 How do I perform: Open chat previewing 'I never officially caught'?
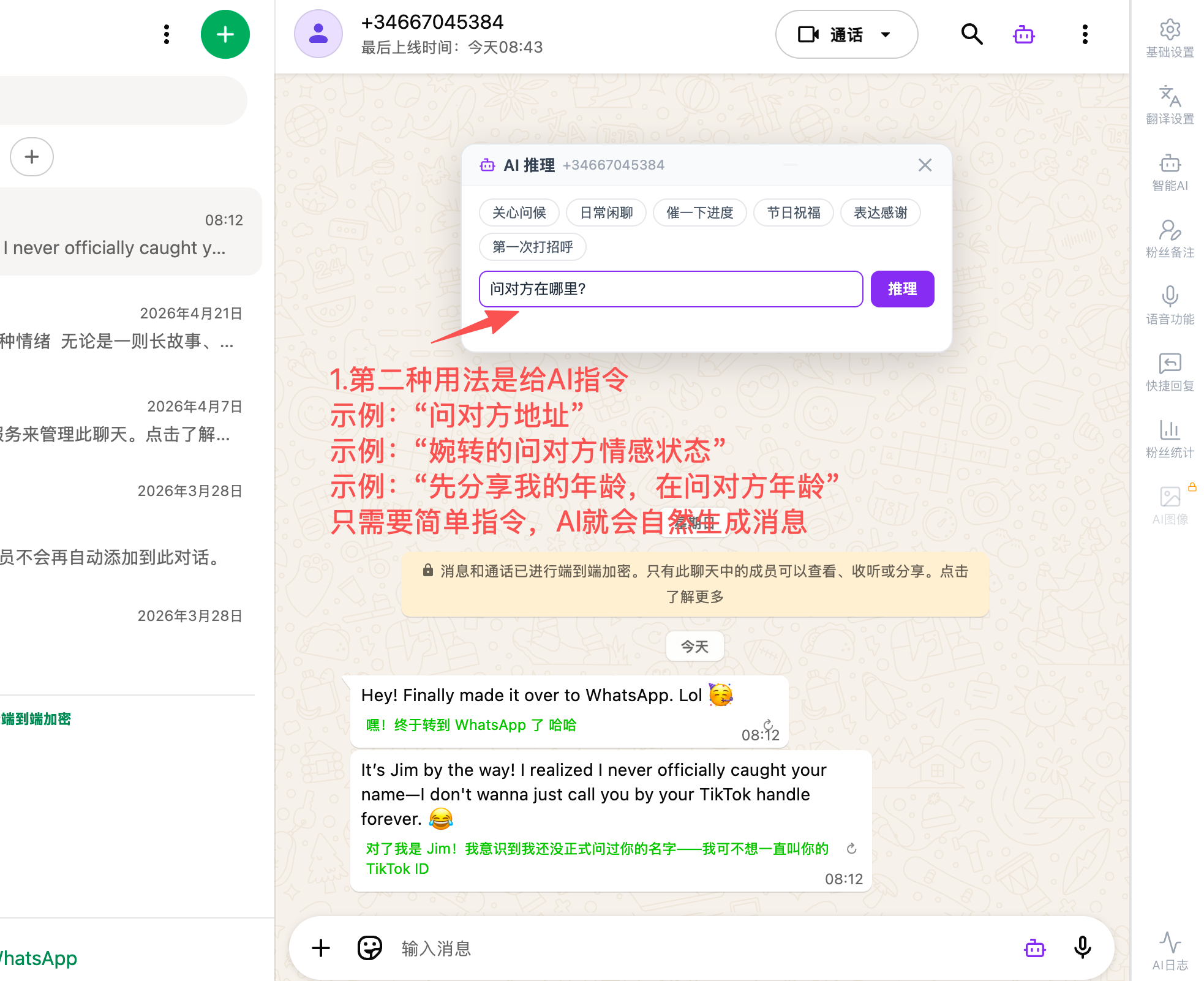coord(130,231)
